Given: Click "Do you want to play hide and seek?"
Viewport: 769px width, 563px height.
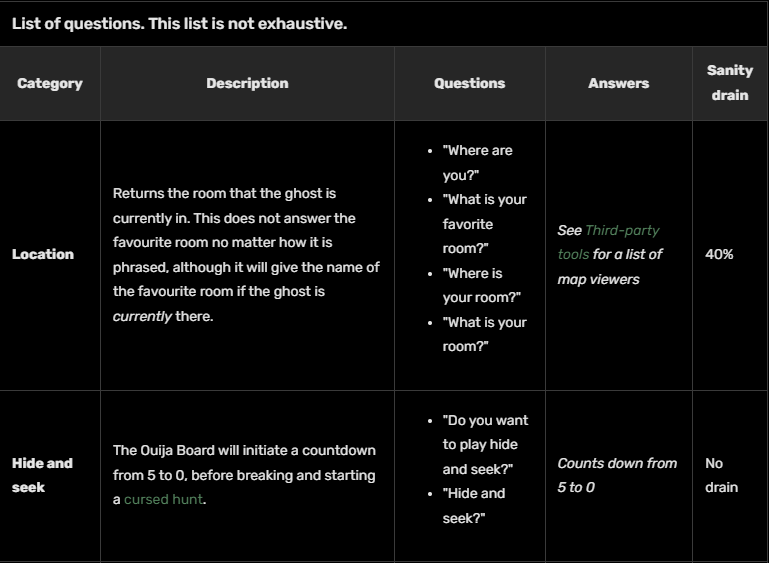Looking at the screenshot, I should point(485,444).
